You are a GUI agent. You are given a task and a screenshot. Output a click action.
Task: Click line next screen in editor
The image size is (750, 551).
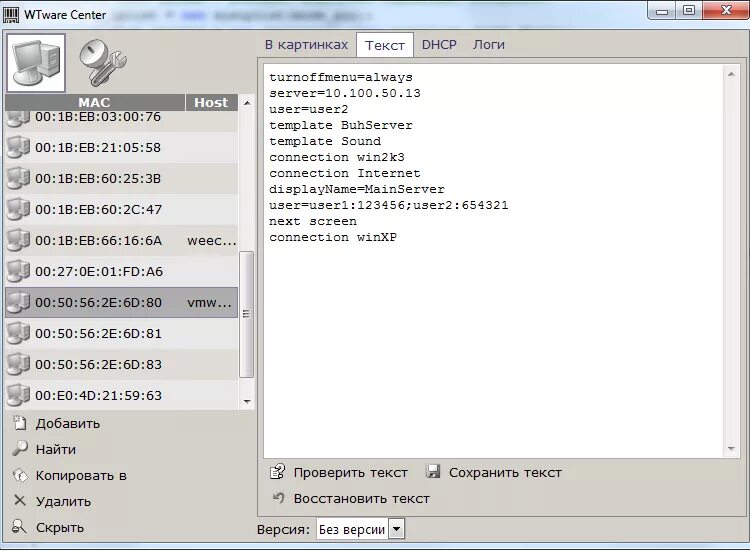click(312, 221)
